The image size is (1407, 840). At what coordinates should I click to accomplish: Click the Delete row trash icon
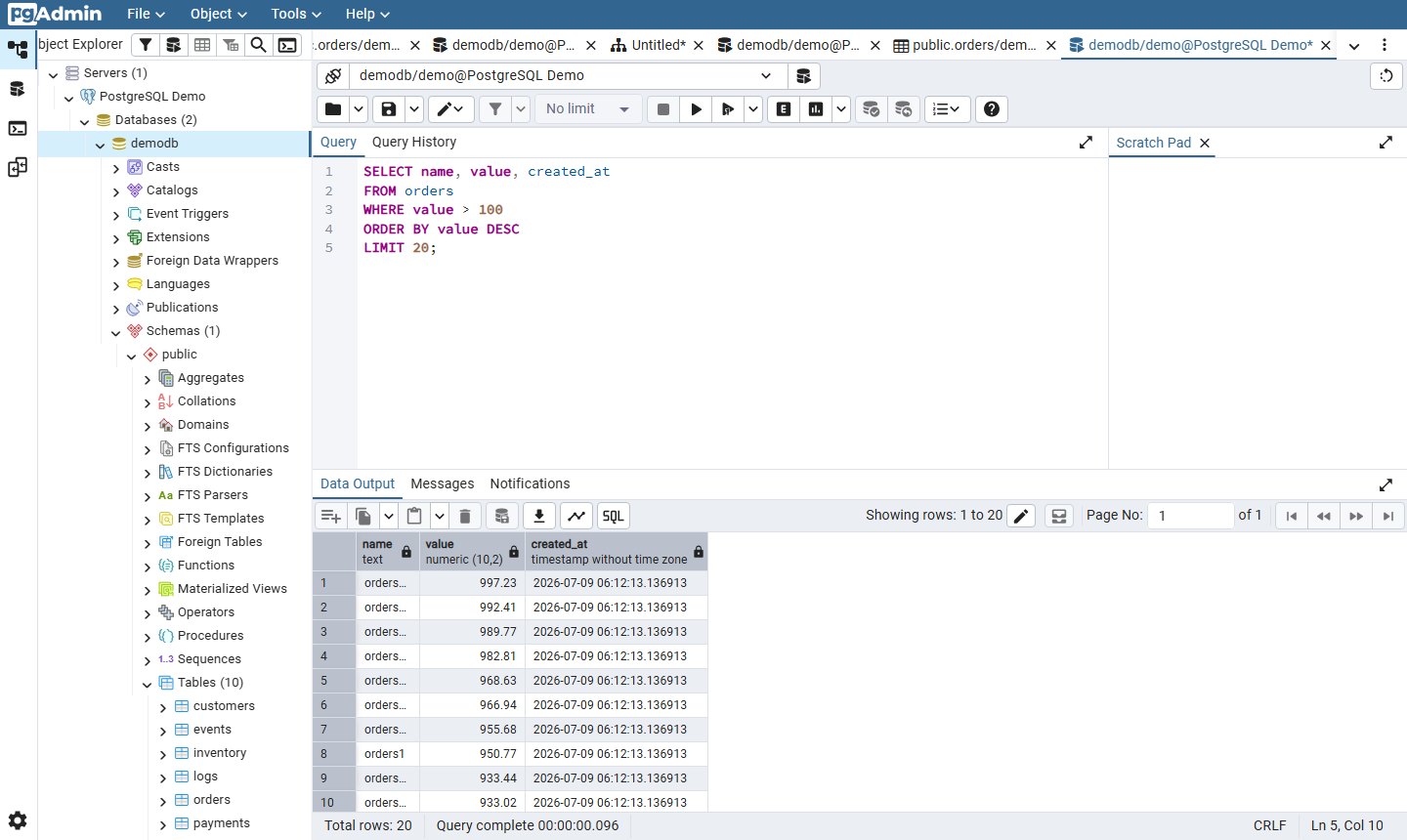465,516
